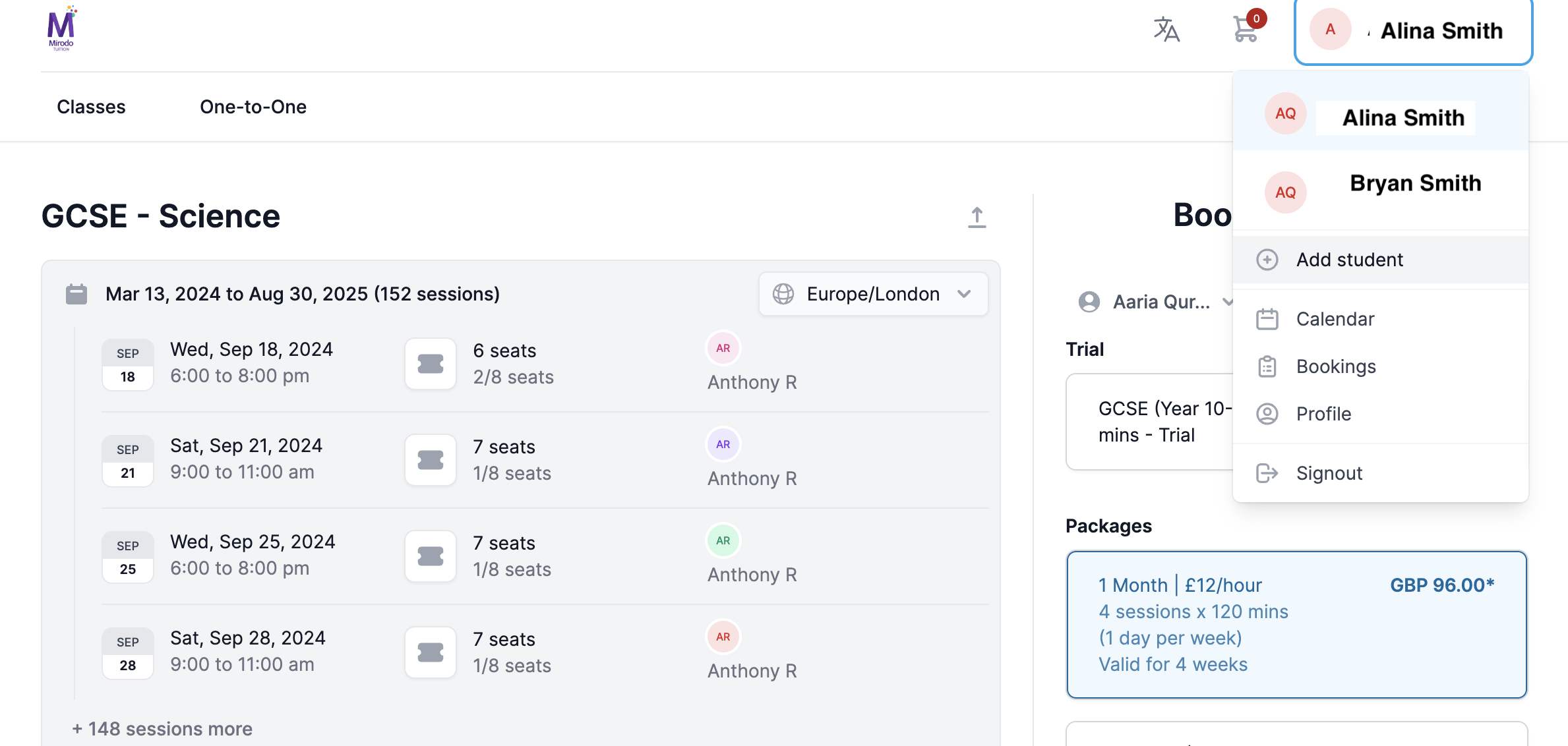Select Signout in the dropdown menu
Viewport: 1568px width, 746px height.
[1329, 473]
